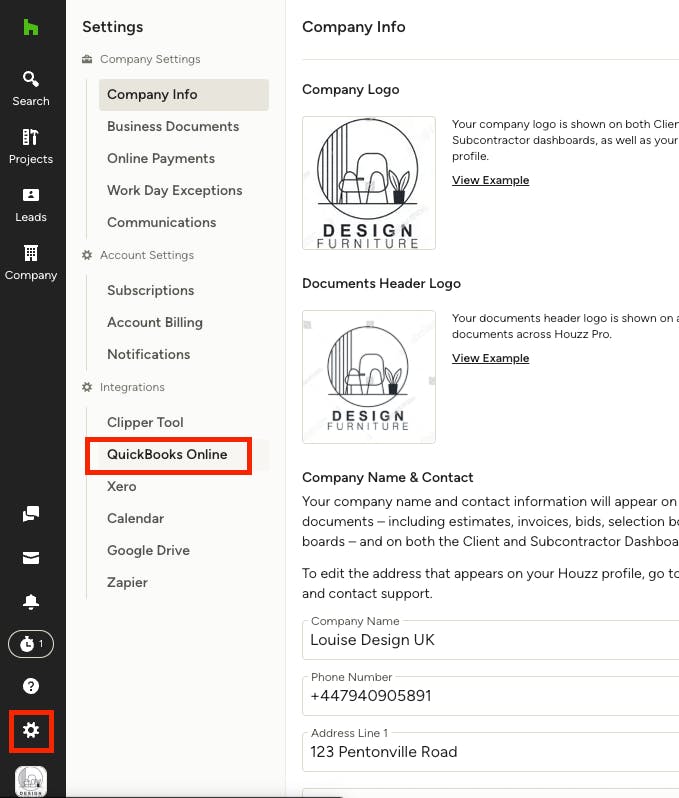Image resolution: width=679 pixels, height=798 pixels.
Task: Click the Account Settings section label
Action: [147, 255]
